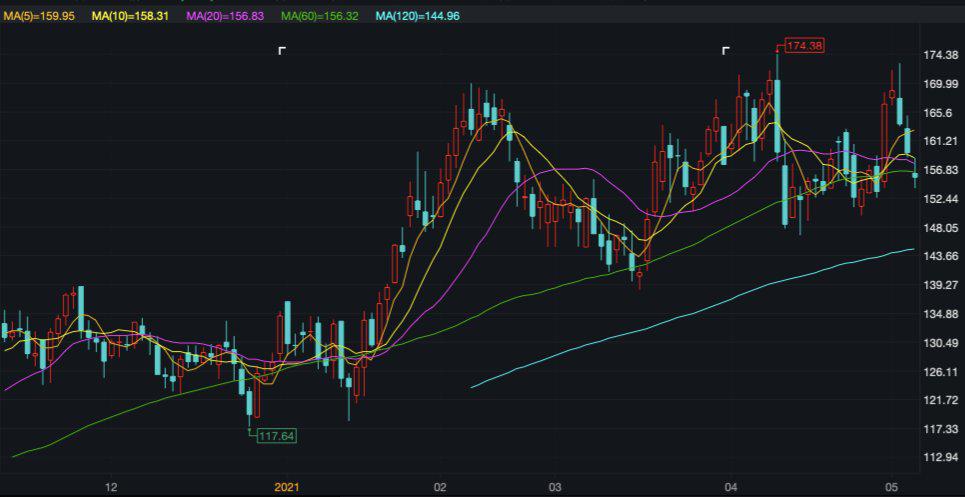Click the 12 month label on time axis
The width and height of the screenshot is (965, 497).
[x=111, y=487]
